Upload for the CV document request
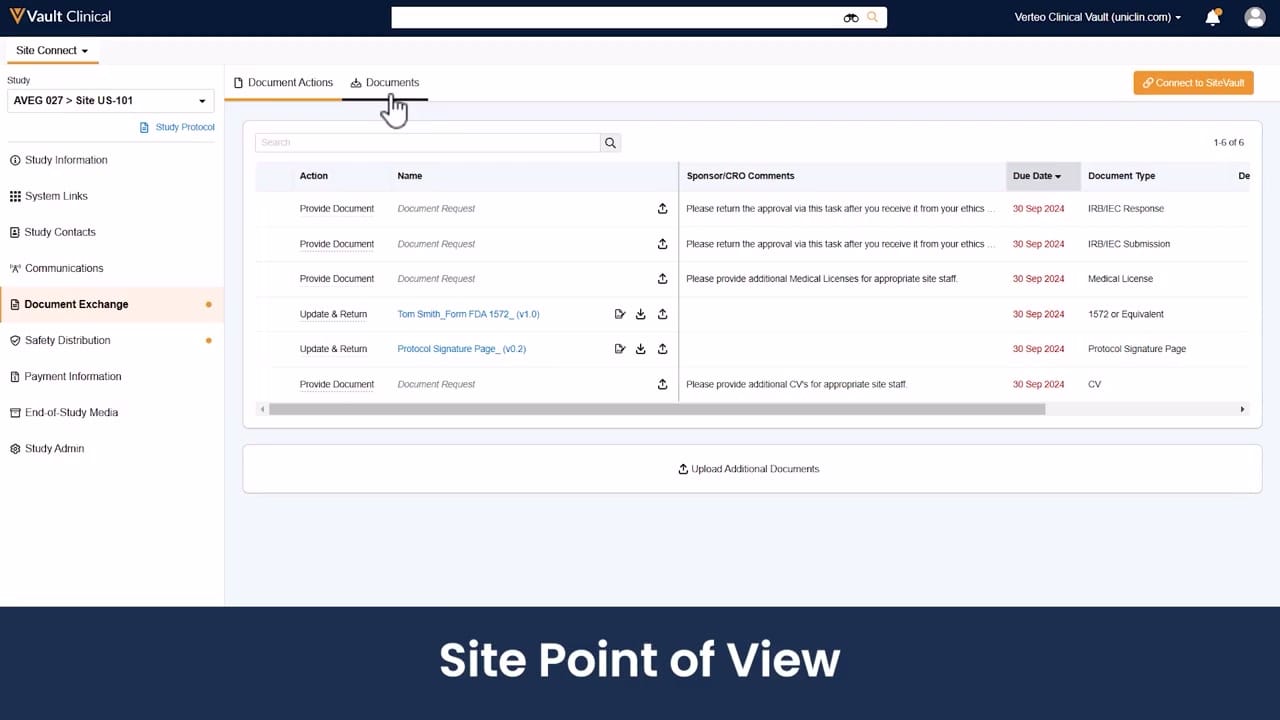 tap(662, 384)
